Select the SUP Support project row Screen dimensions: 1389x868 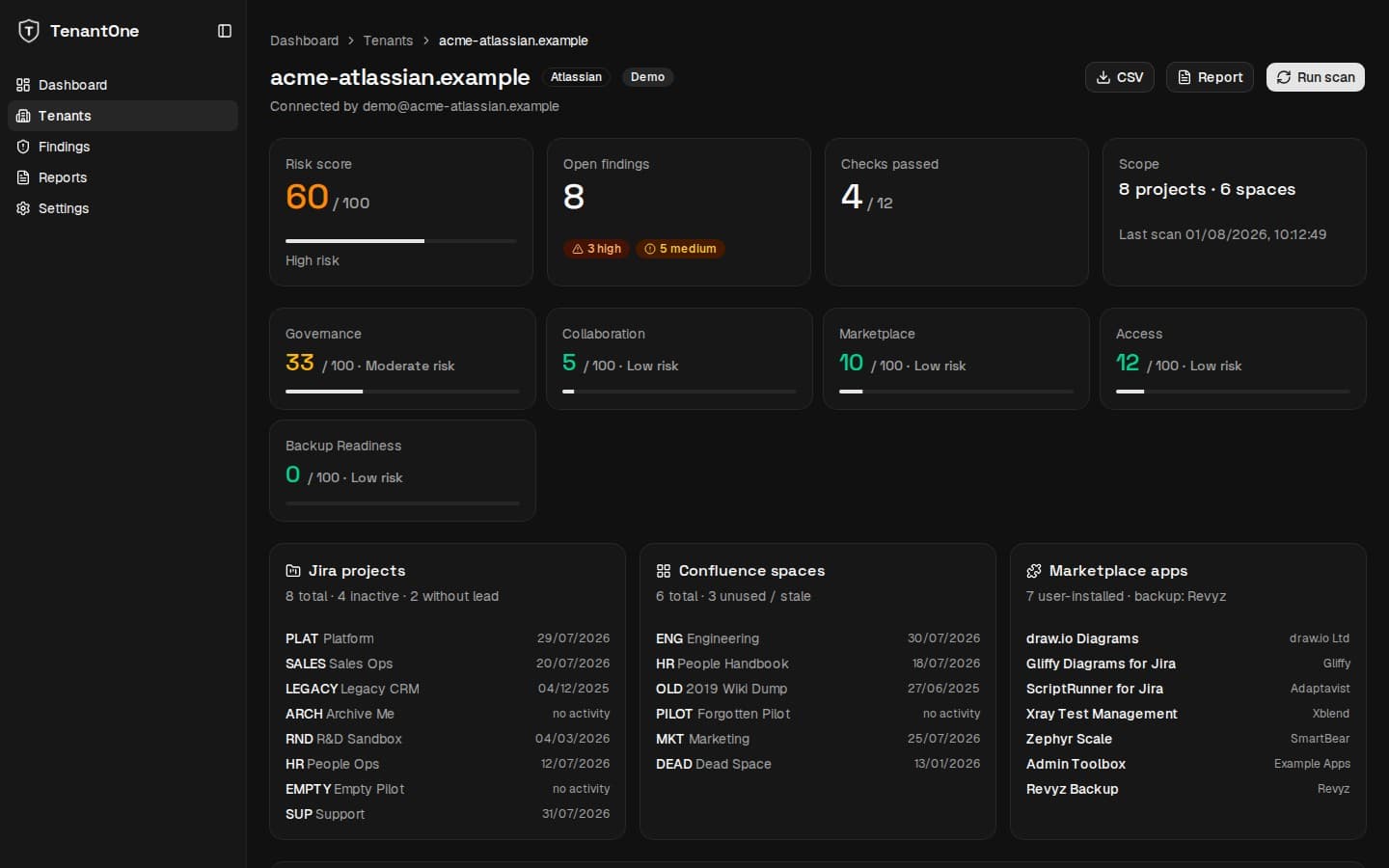(448, 814)
